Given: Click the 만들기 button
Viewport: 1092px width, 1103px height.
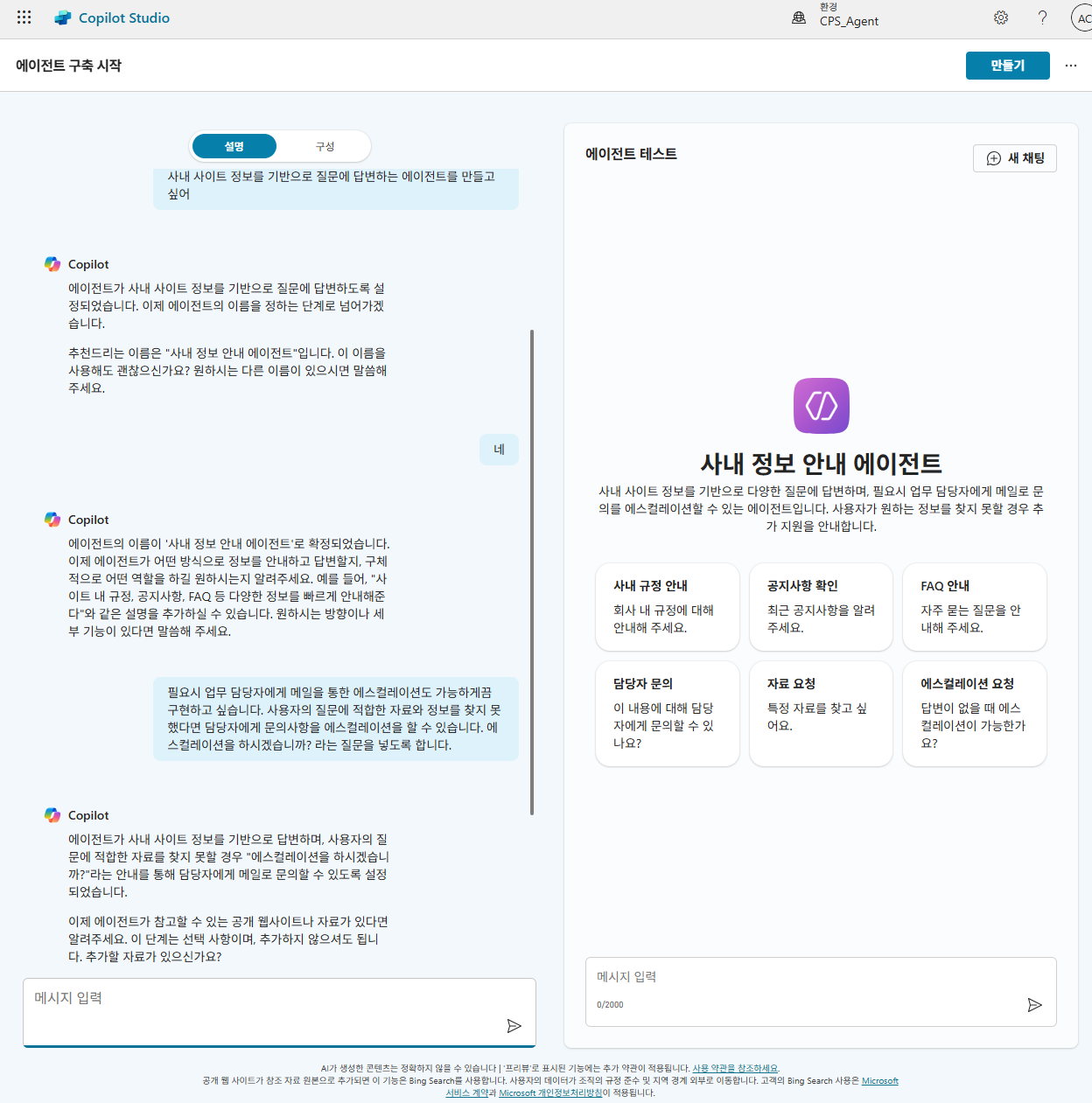Looking at the screenshot, I should [x=1007, y=66].
